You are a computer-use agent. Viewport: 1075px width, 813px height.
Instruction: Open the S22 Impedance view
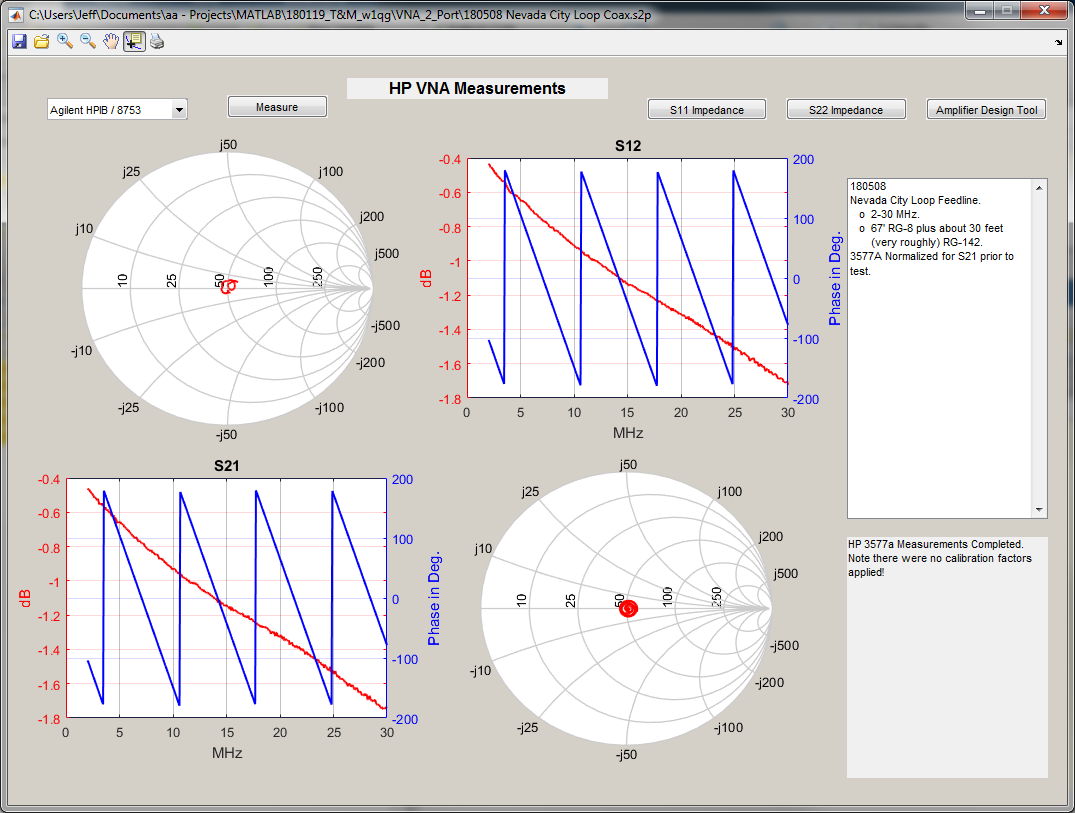846,109
